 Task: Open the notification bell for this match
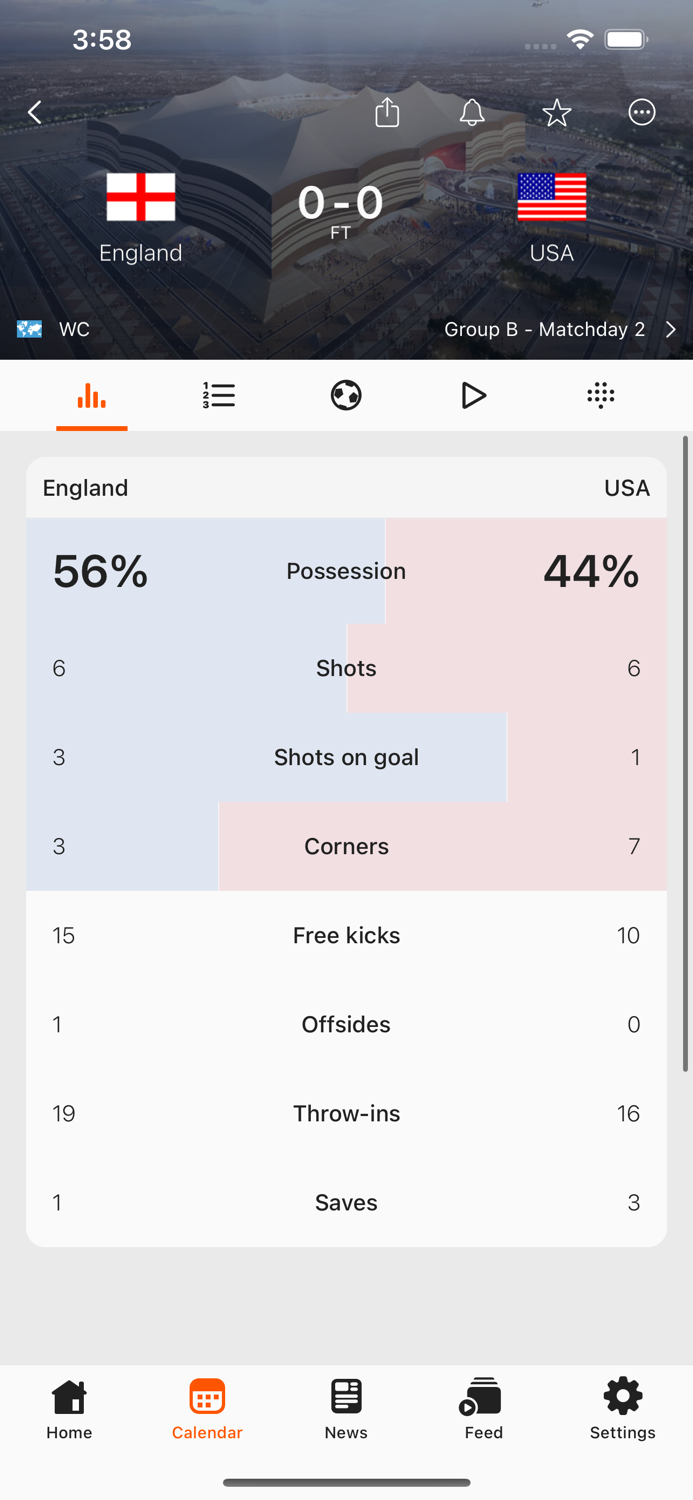472,112
